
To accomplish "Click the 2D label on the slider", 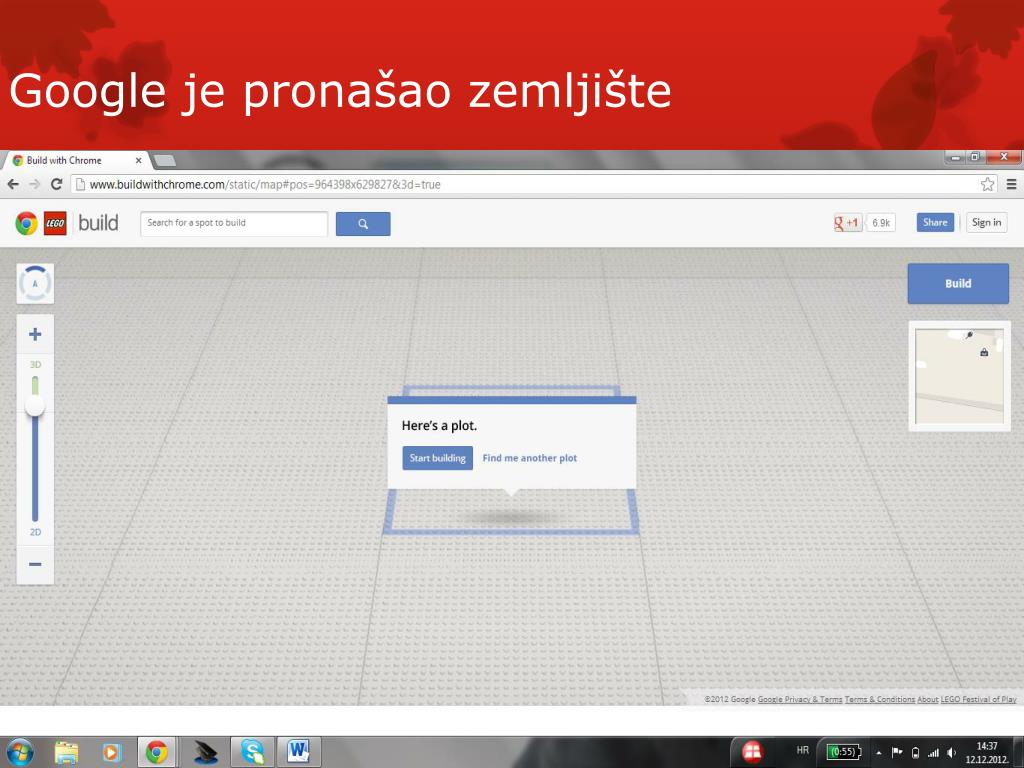I will tap(35, 532).
